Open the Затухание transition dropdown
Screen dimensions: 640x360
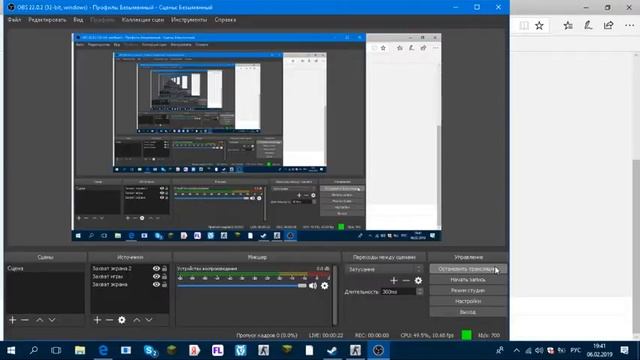coord(384,269)
